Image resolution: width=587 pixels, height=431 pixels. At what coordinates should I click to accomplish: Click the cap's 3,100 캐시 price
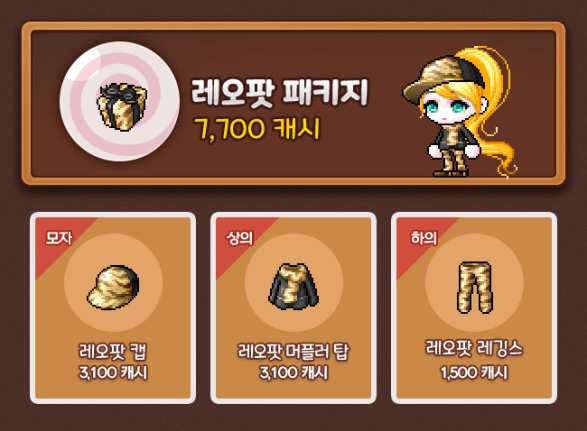pos(113,373)
